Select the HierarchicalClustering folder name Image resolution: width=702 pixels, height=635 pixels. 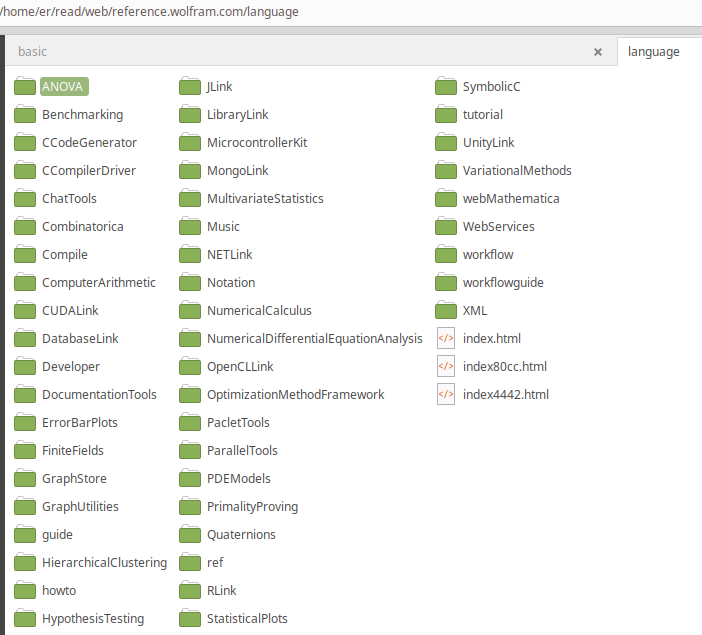pyautogui.click(x=105, y=562)
